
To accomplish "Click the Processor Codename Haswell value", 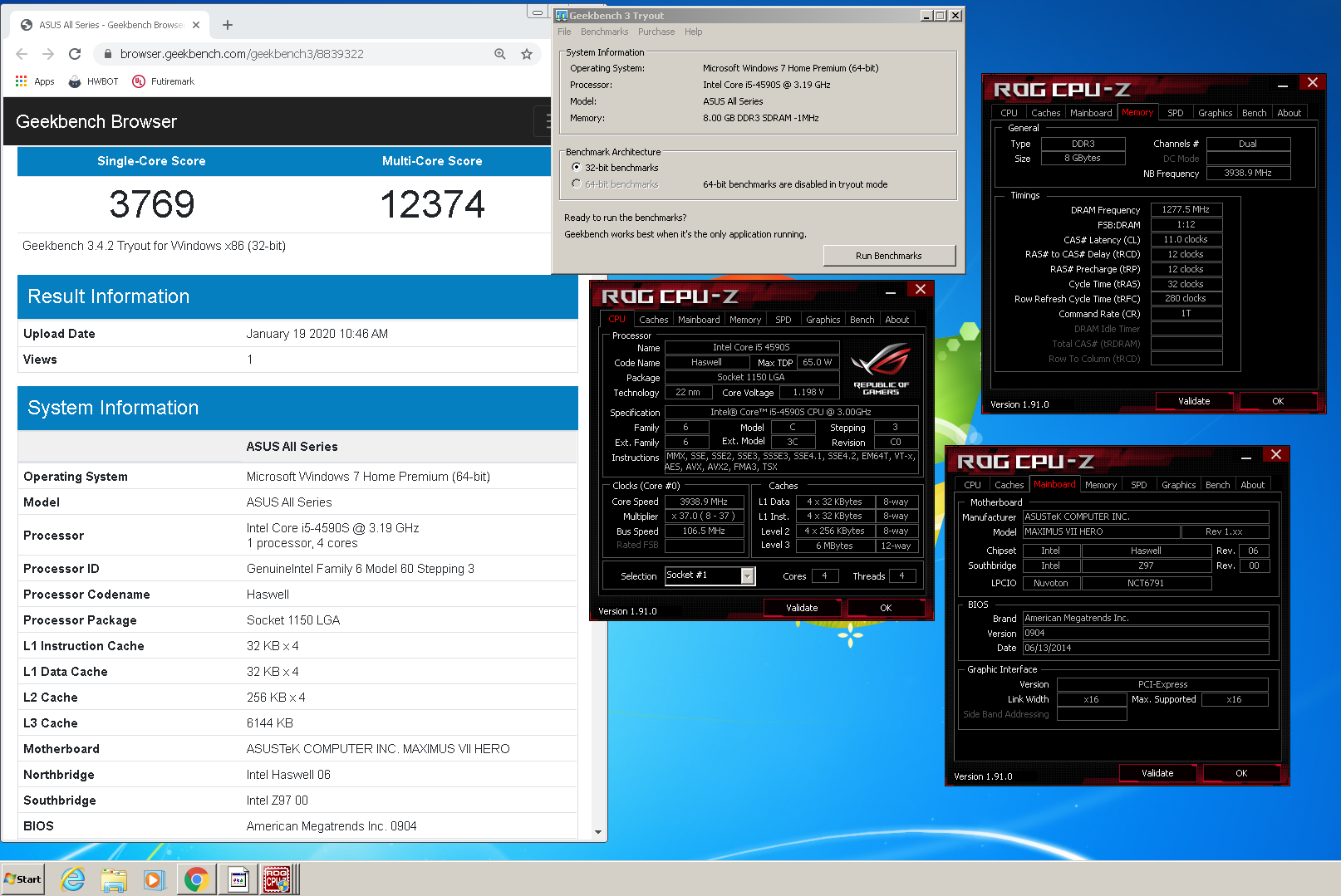I will 268,595.
